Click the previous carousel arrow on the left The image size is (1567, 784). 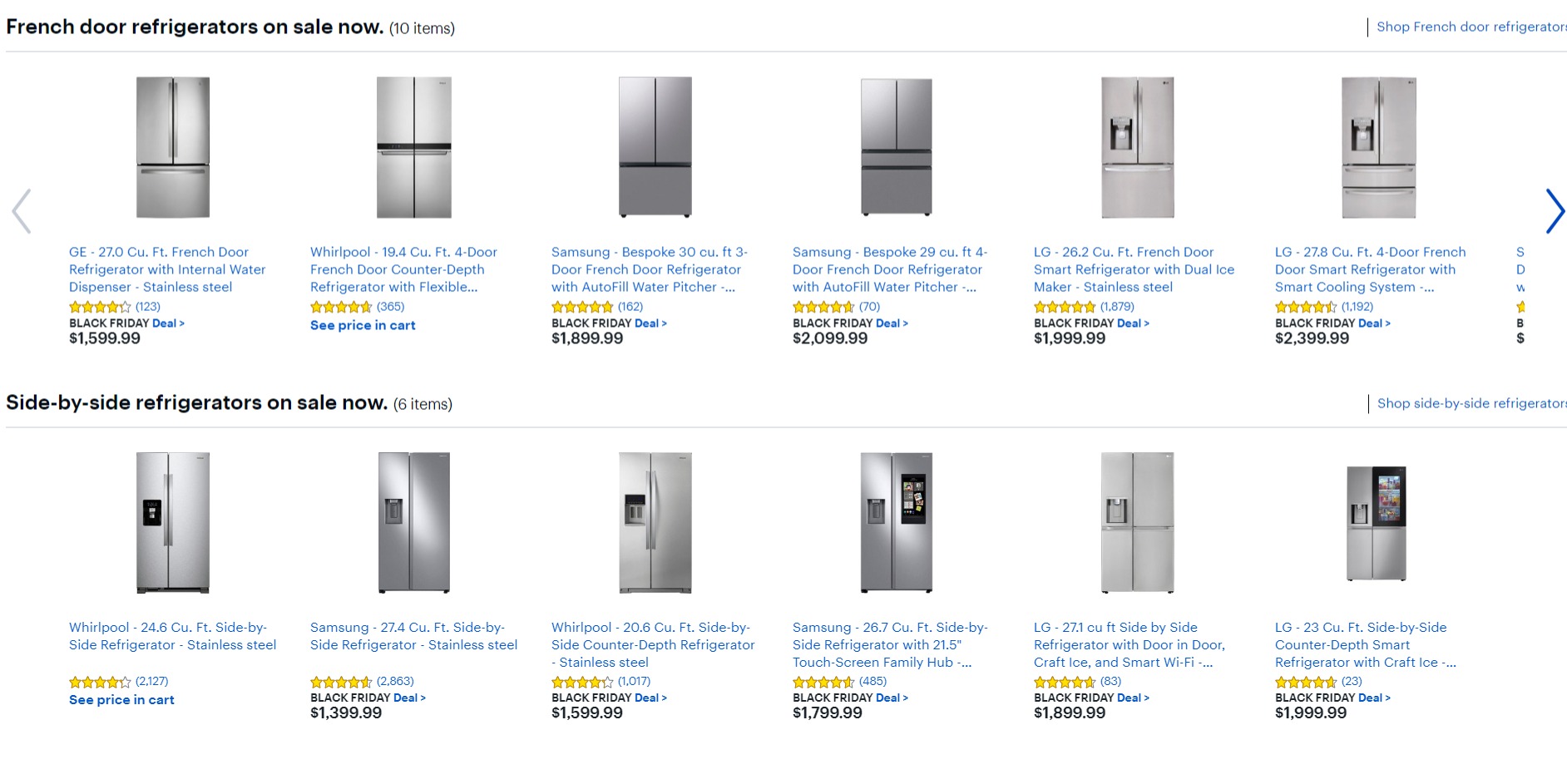tap(22, 211)
